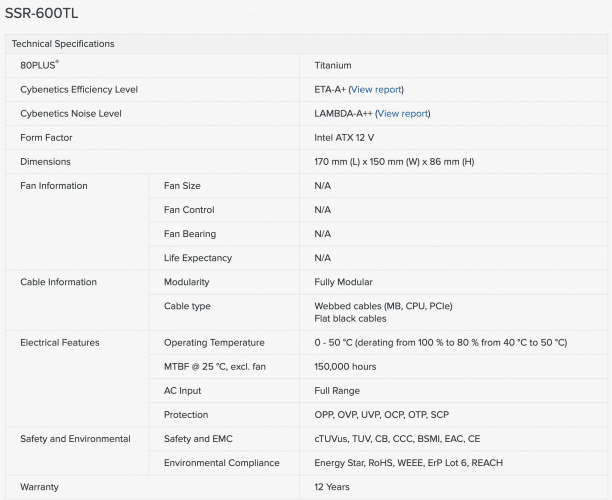Image resolution: width=612 pixels, height=500 pixels.
Task: Click the Titanium rating value
Action: [x=333, y=65]
